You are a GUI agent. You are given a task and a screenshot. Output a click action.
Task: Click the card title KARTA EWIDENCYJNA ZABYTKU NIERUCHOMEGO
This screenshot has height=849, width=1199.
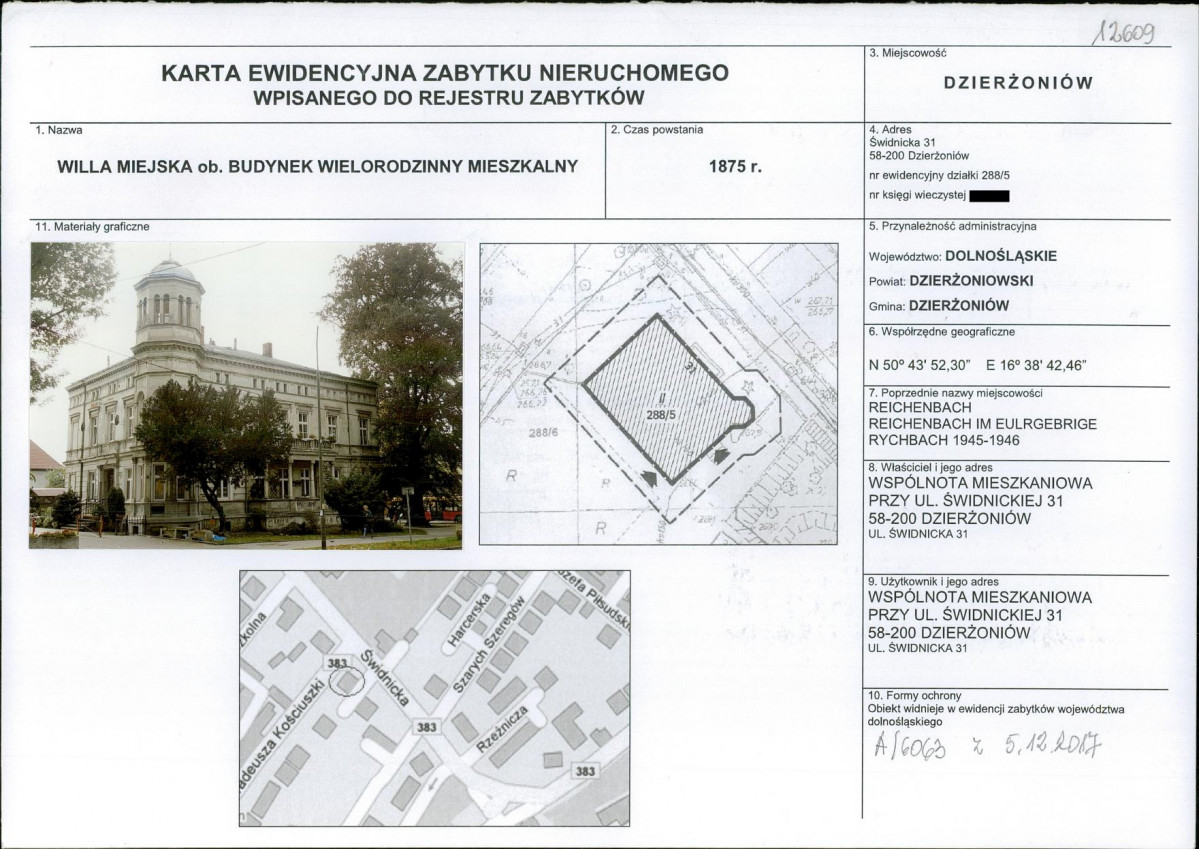[445, 73]
